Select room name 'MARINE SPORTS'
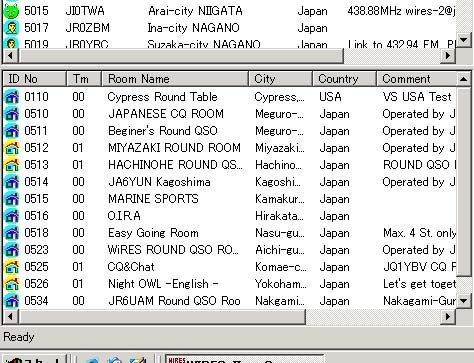474x363 pixels. point(153,199)
